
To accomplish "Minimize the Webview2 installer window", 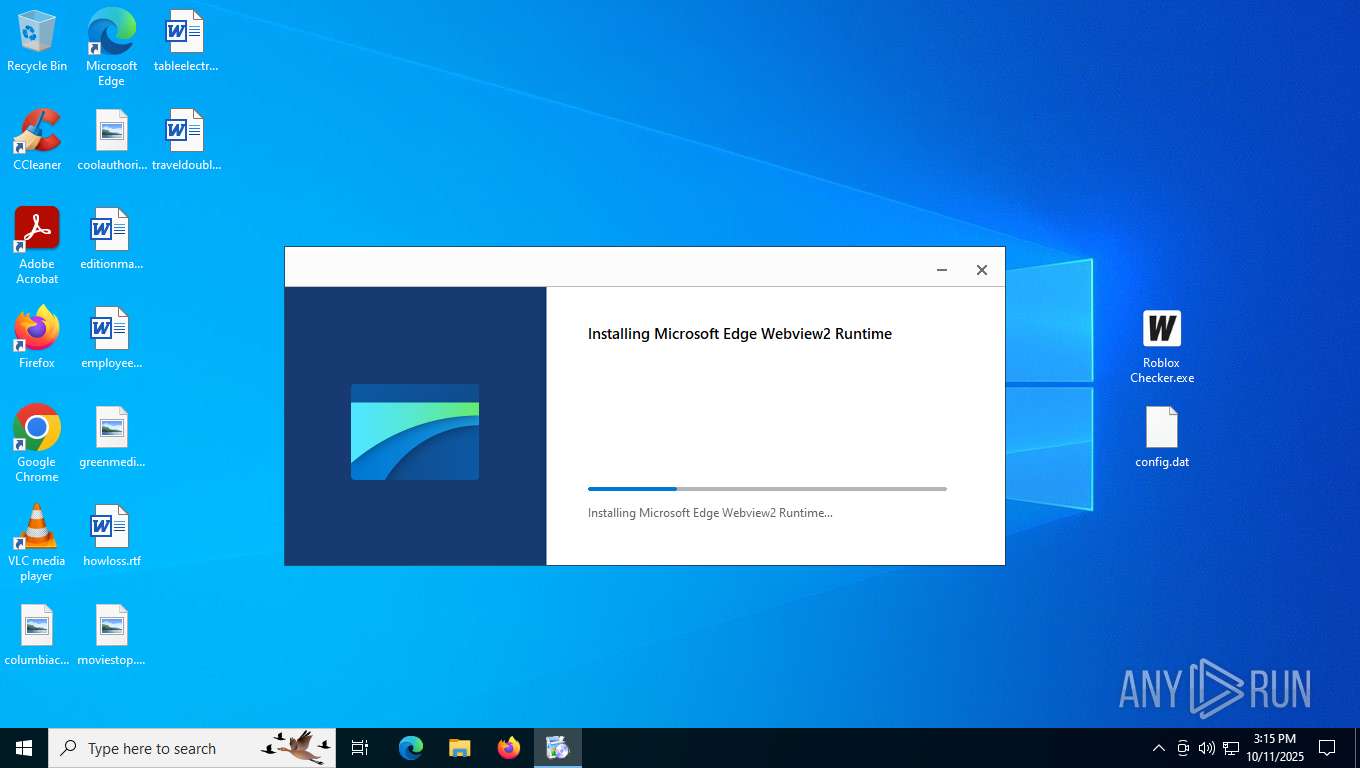I will pos(942,270).
